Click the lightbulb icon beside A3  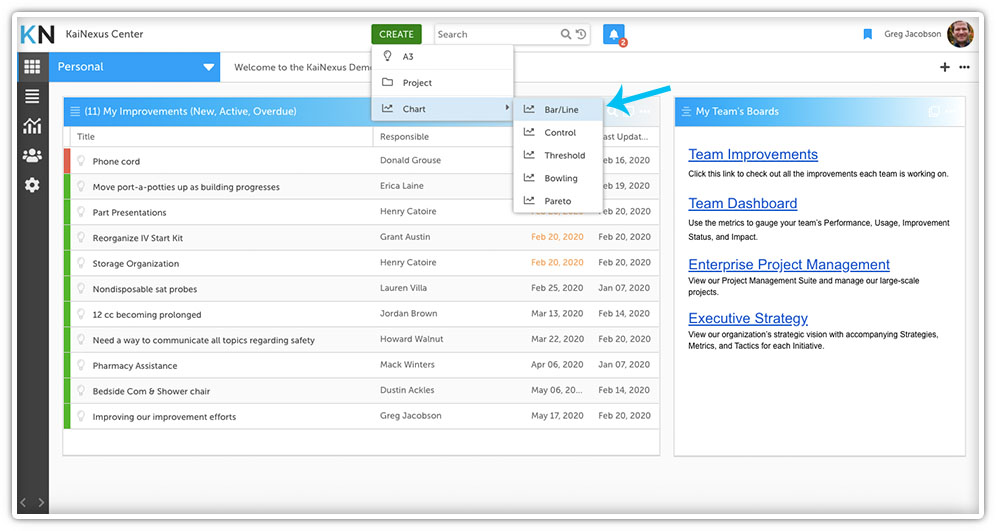tap(387, 56)
